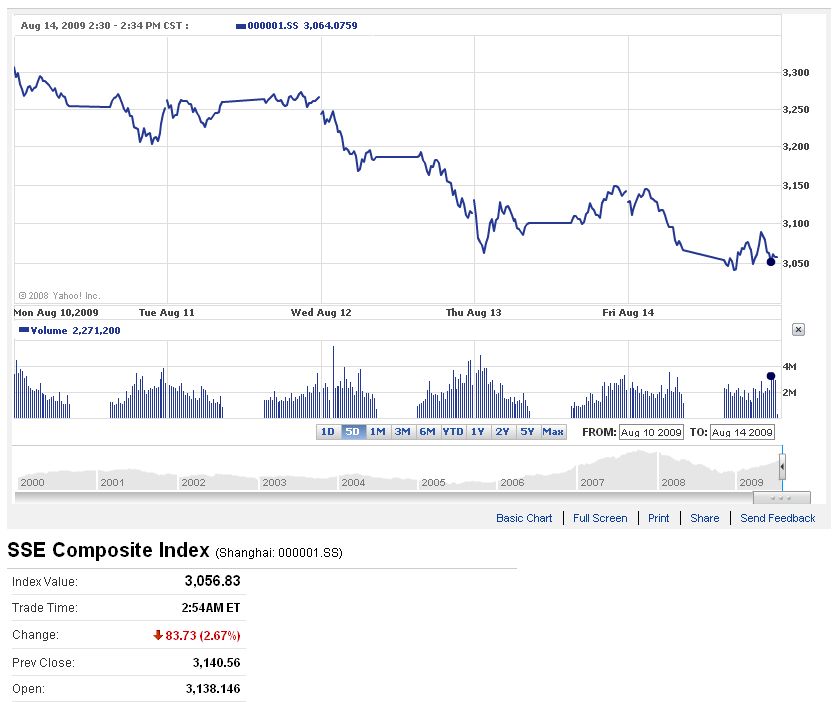Choose the 2Y time range
This screenshot has width=833, height=702.
click(502, 432)
